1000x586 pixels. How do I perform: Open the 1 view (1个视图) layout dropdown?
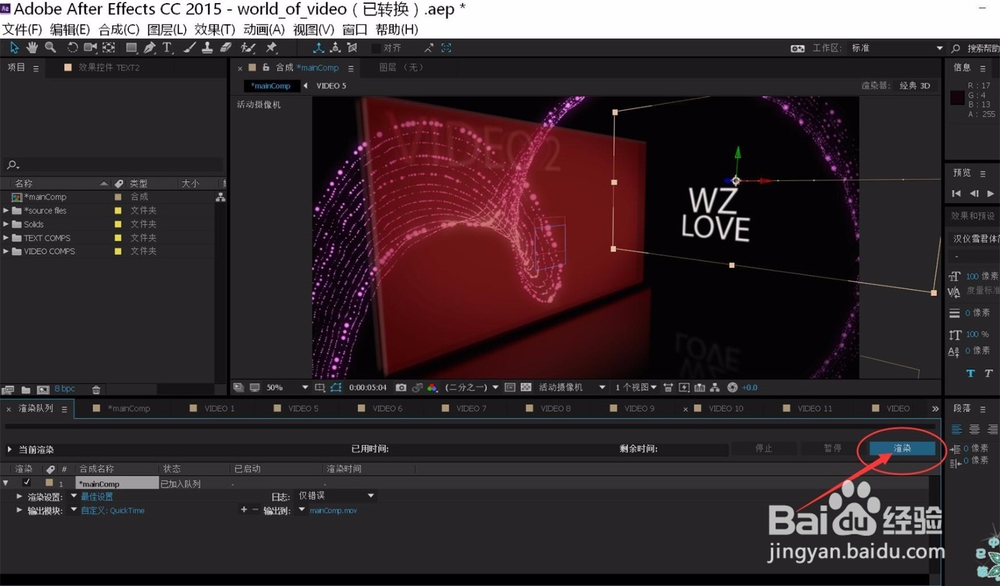(x=636, y=387)
